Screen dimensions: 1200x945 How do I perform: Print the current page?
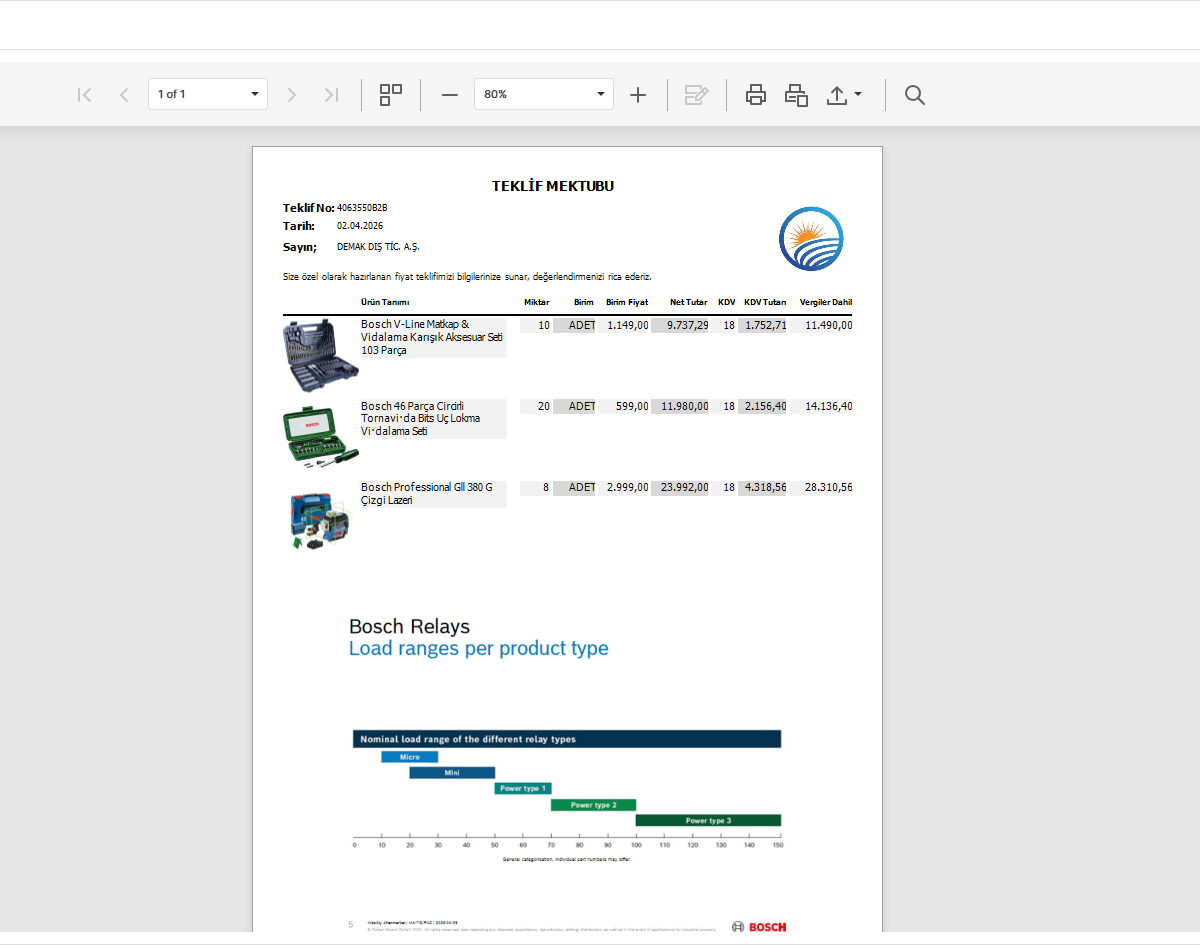[796, 95]
